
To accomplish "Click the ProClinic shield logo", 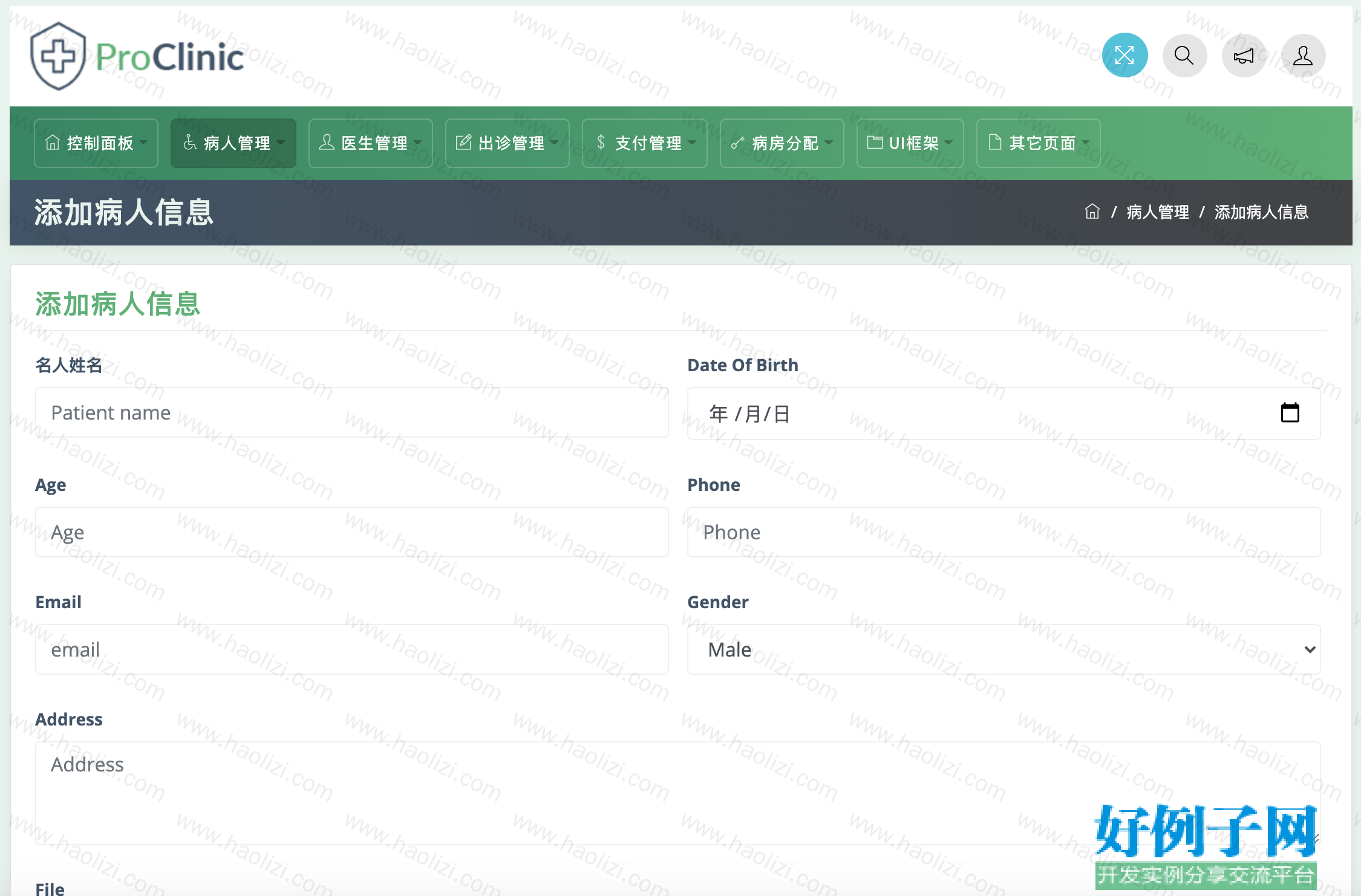I will [x=58, y=57].
